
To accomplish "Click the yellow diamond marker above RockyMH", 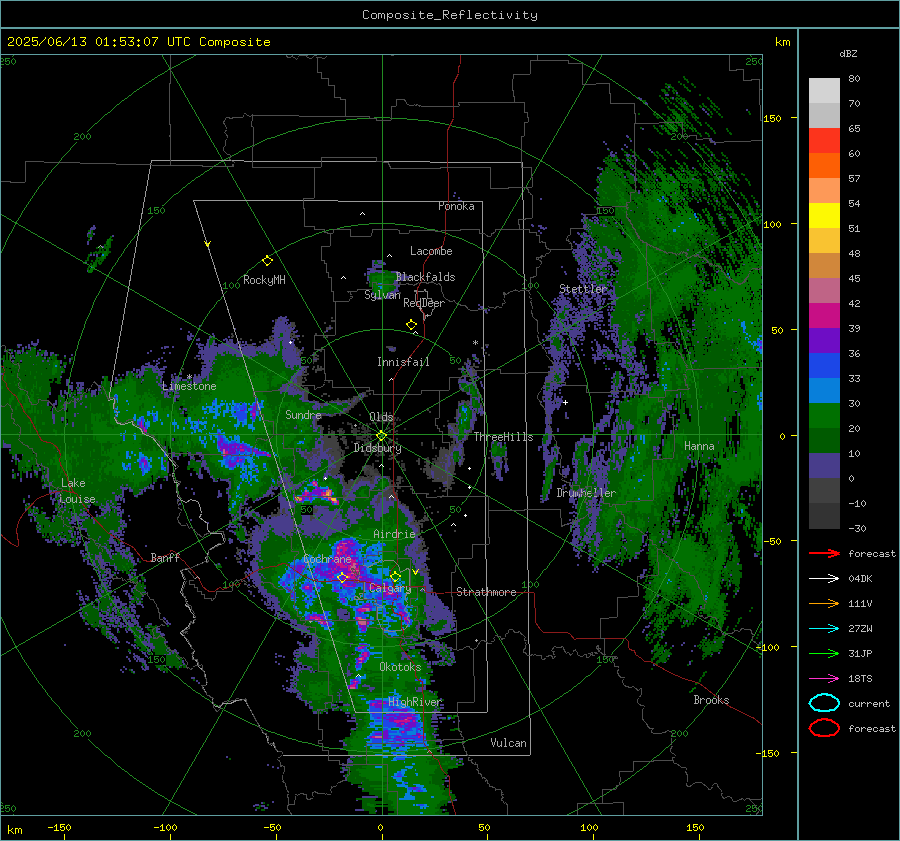I will tap(267, 261).
